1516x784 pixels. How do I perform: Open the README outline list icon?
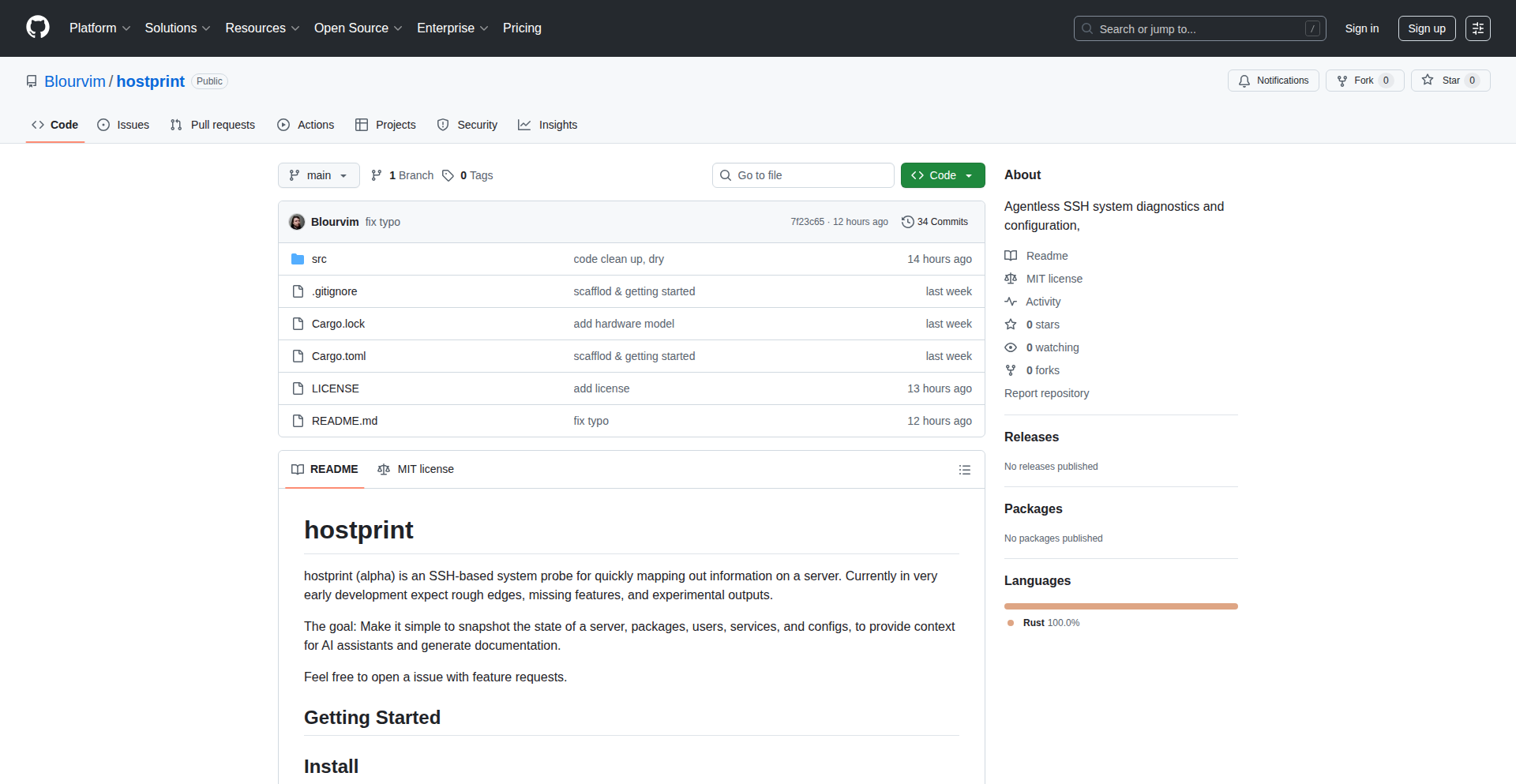tap(964, 470)
